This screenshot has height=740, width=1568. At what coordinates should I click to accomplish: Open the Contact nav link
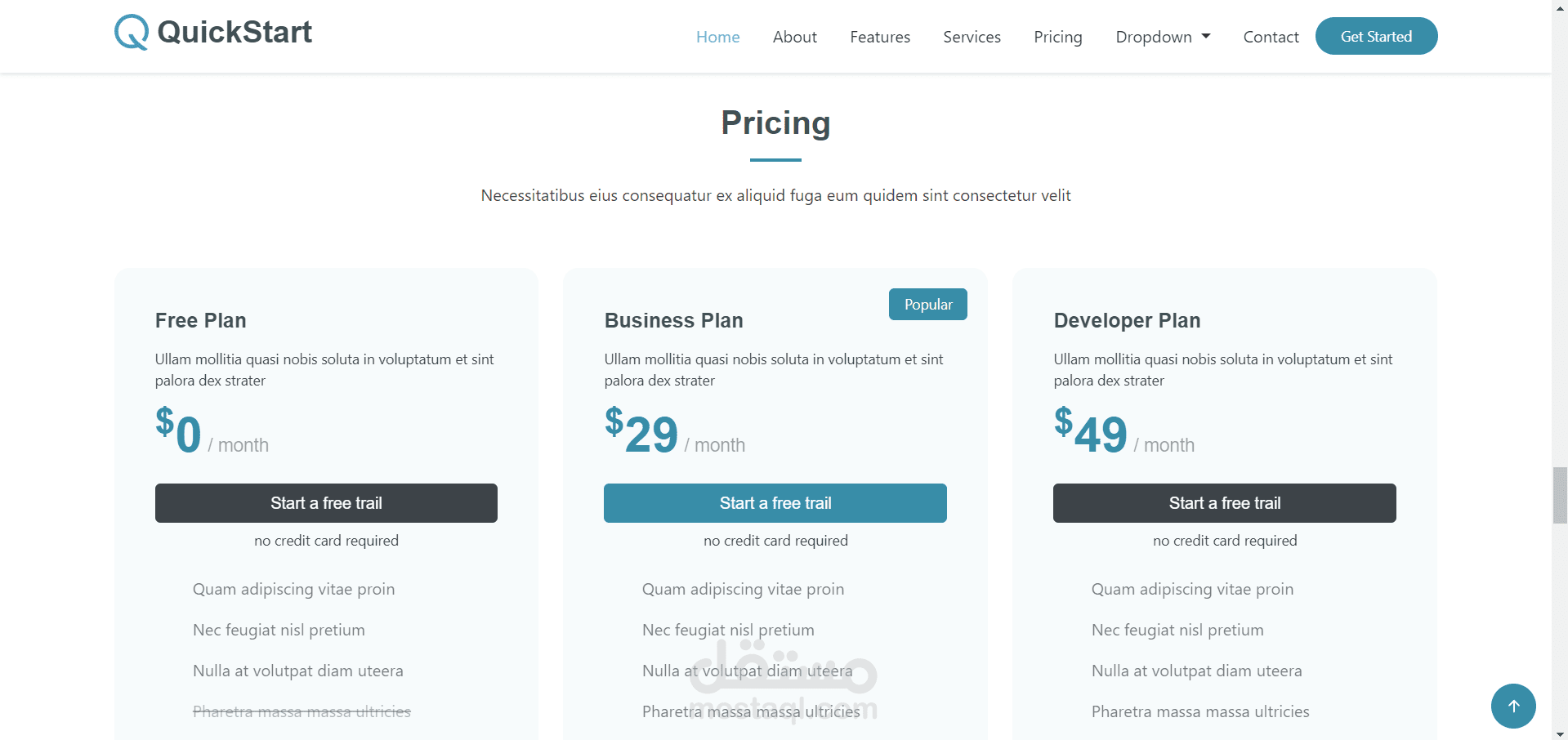[x=1271, y=37]
